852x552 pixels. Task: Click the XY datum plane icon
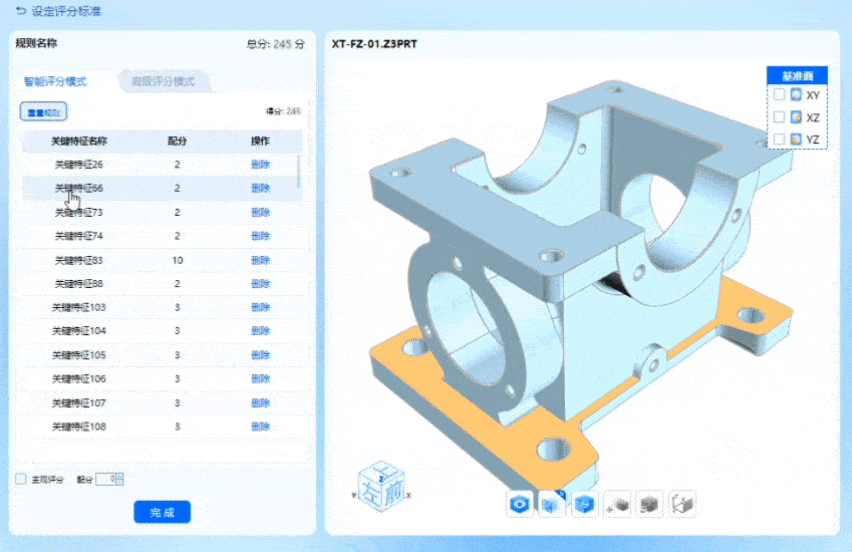point(796,95)
